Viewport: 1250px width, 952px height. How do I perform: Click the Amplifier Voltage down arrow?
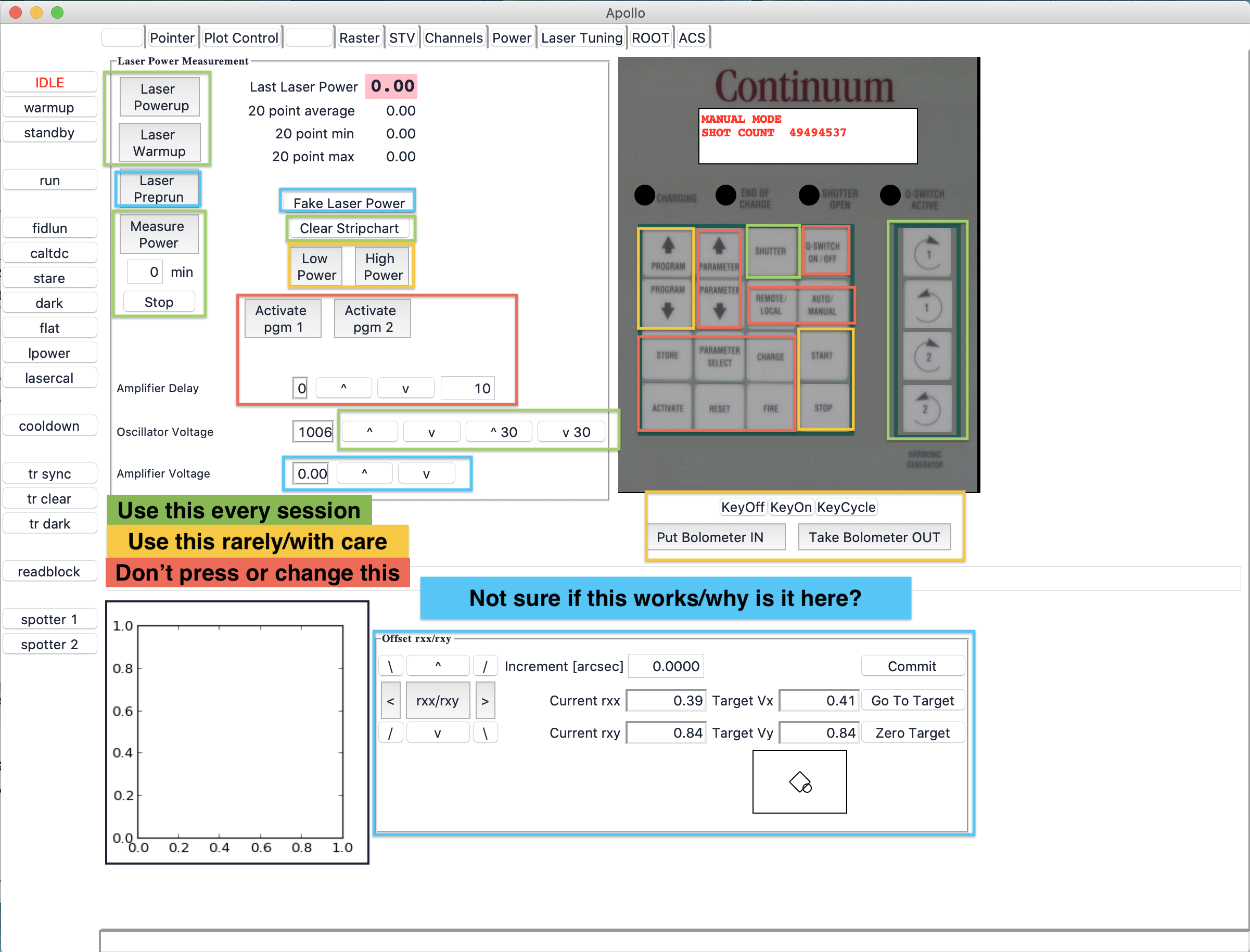(426, 474)
